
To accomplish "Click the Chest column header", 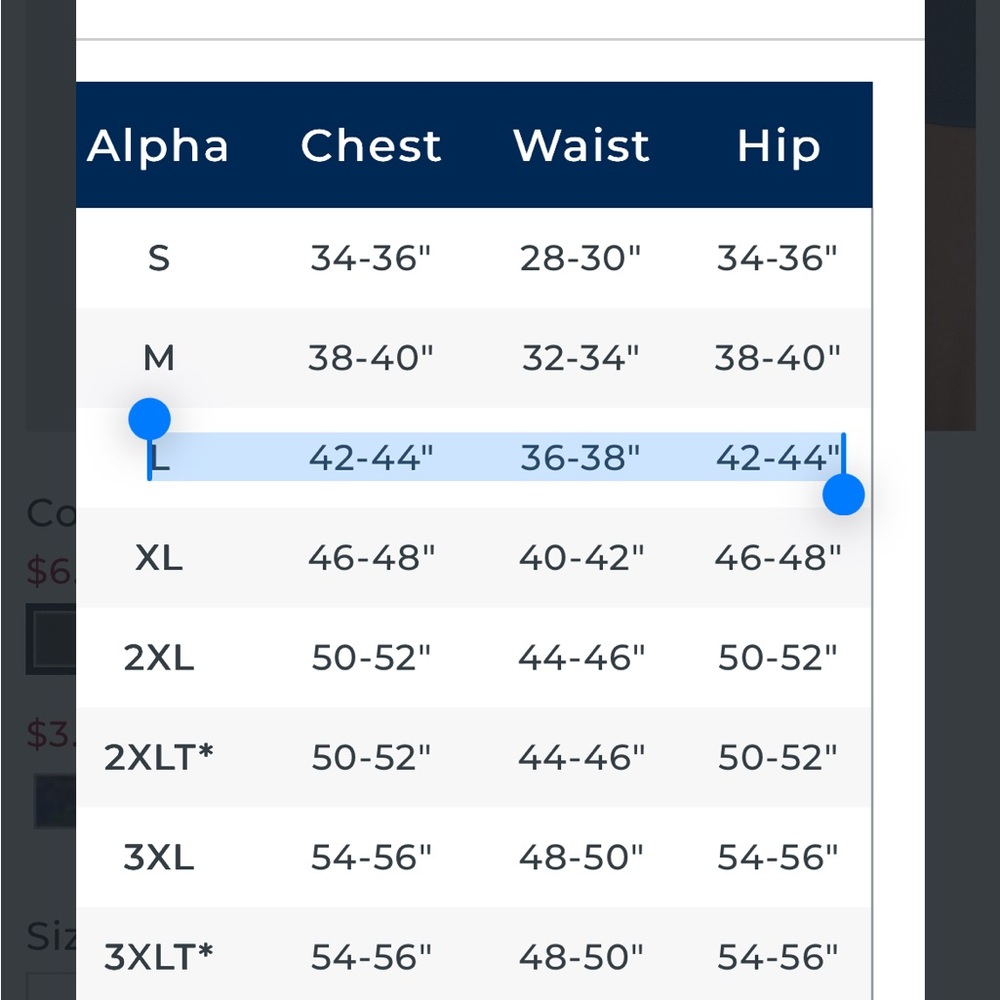I will pos(371,146).
